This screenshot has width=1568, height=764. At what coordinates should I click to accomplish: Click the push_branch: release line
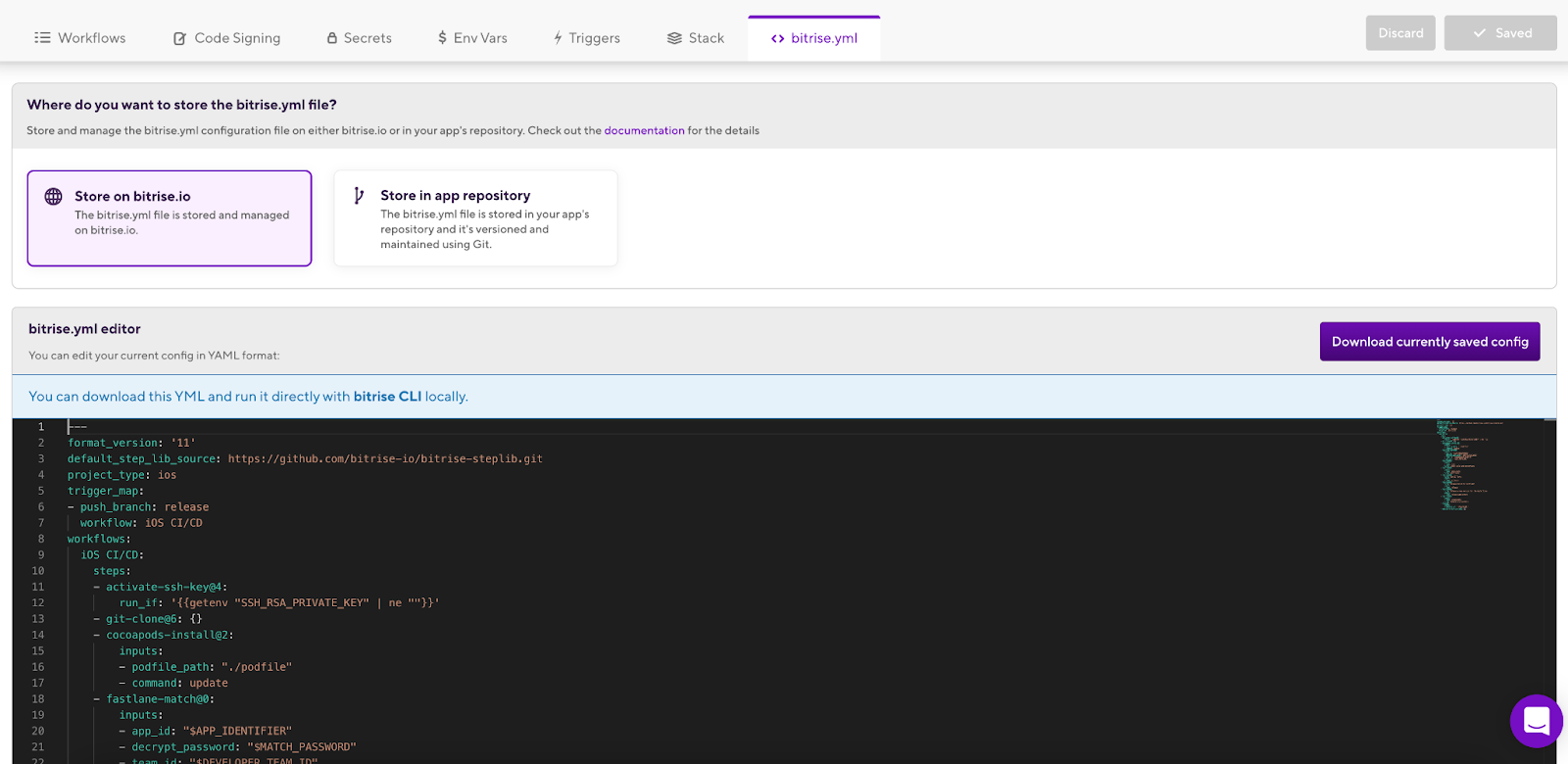pos(138,507)
